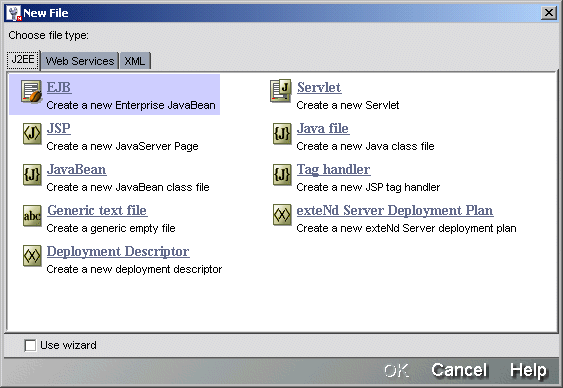Select 'Create a new Enterprise JavaBean' text
This screenshot has height=388, width=563.
[x=131, y=105]
